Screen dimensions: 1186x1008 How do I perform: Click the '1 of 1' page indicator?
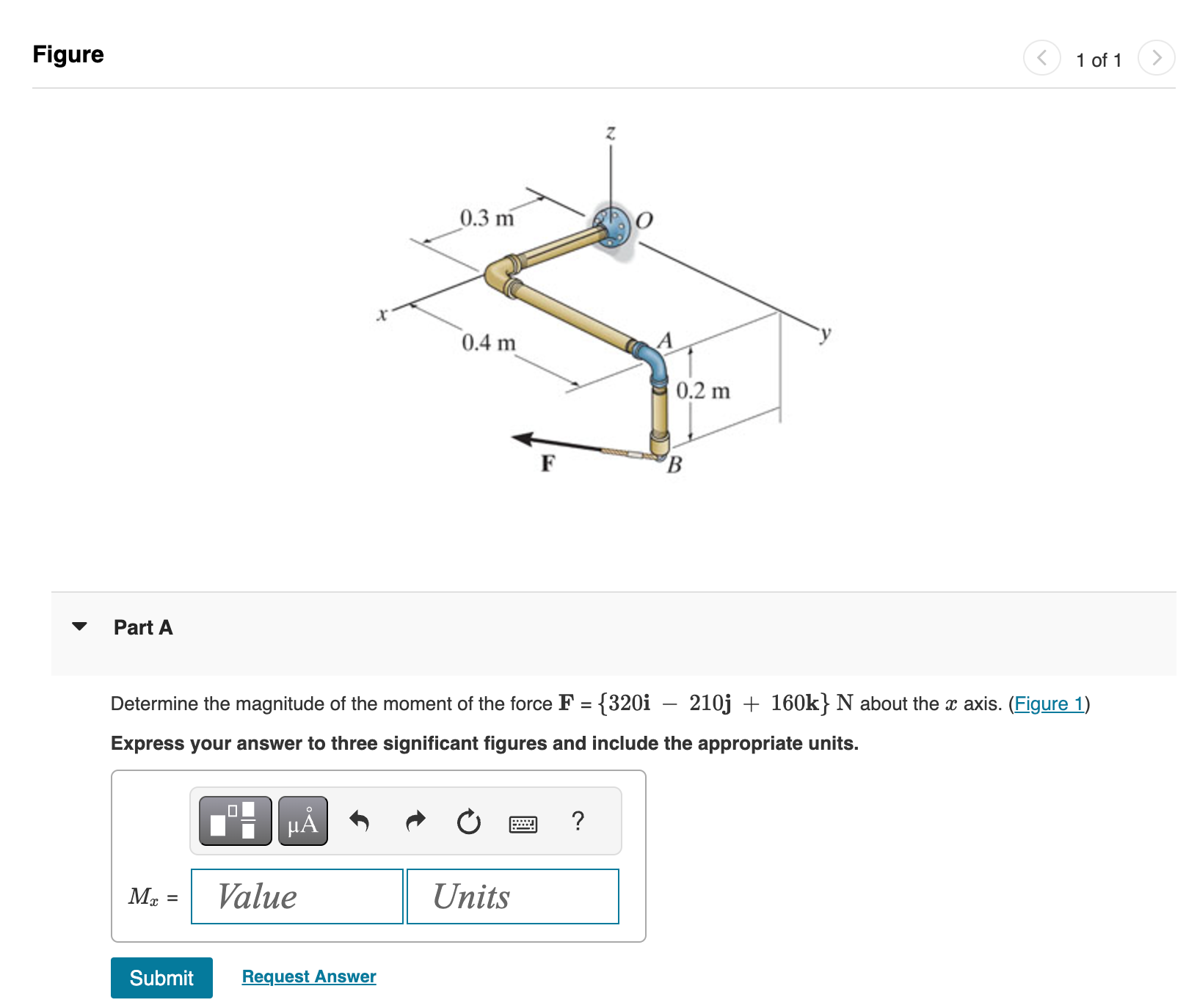[x=1098, y=59]
